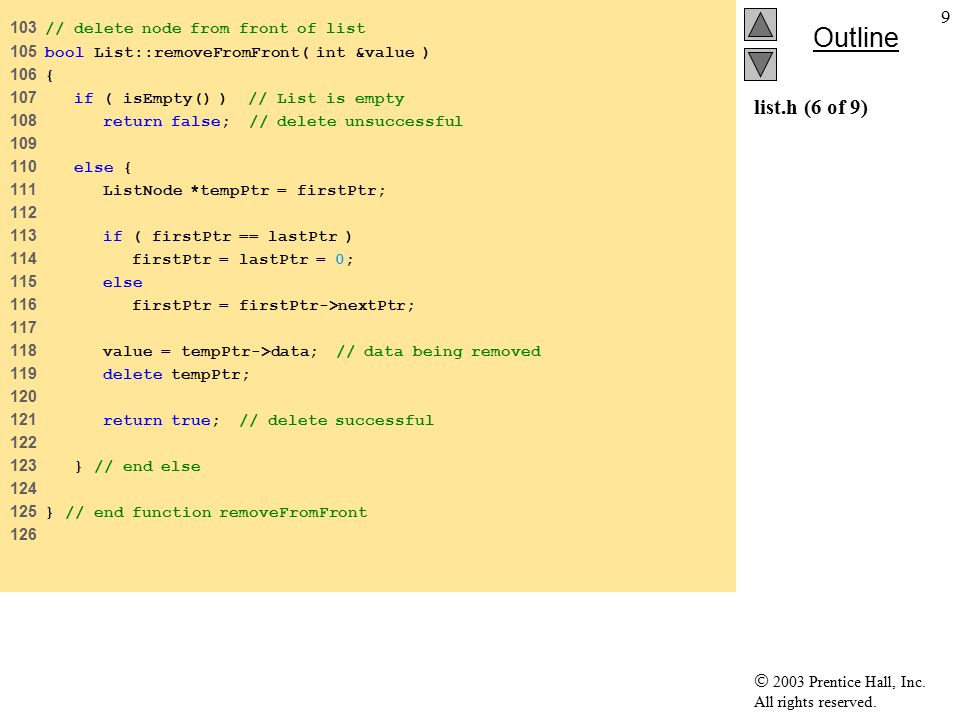Click the list.h (6 of 9) label

coord(811,108)
